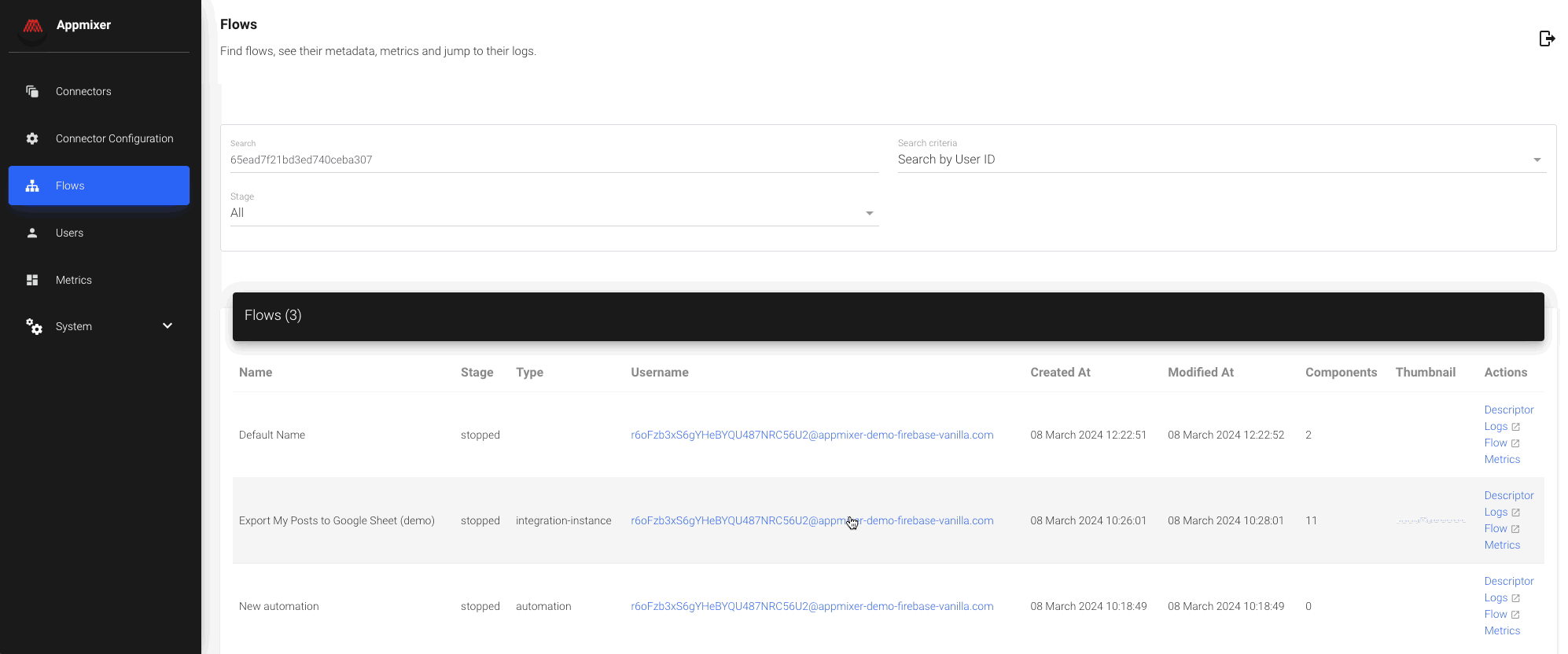
Task: View Metrics for New automation flow
Action: [1501, 630]
